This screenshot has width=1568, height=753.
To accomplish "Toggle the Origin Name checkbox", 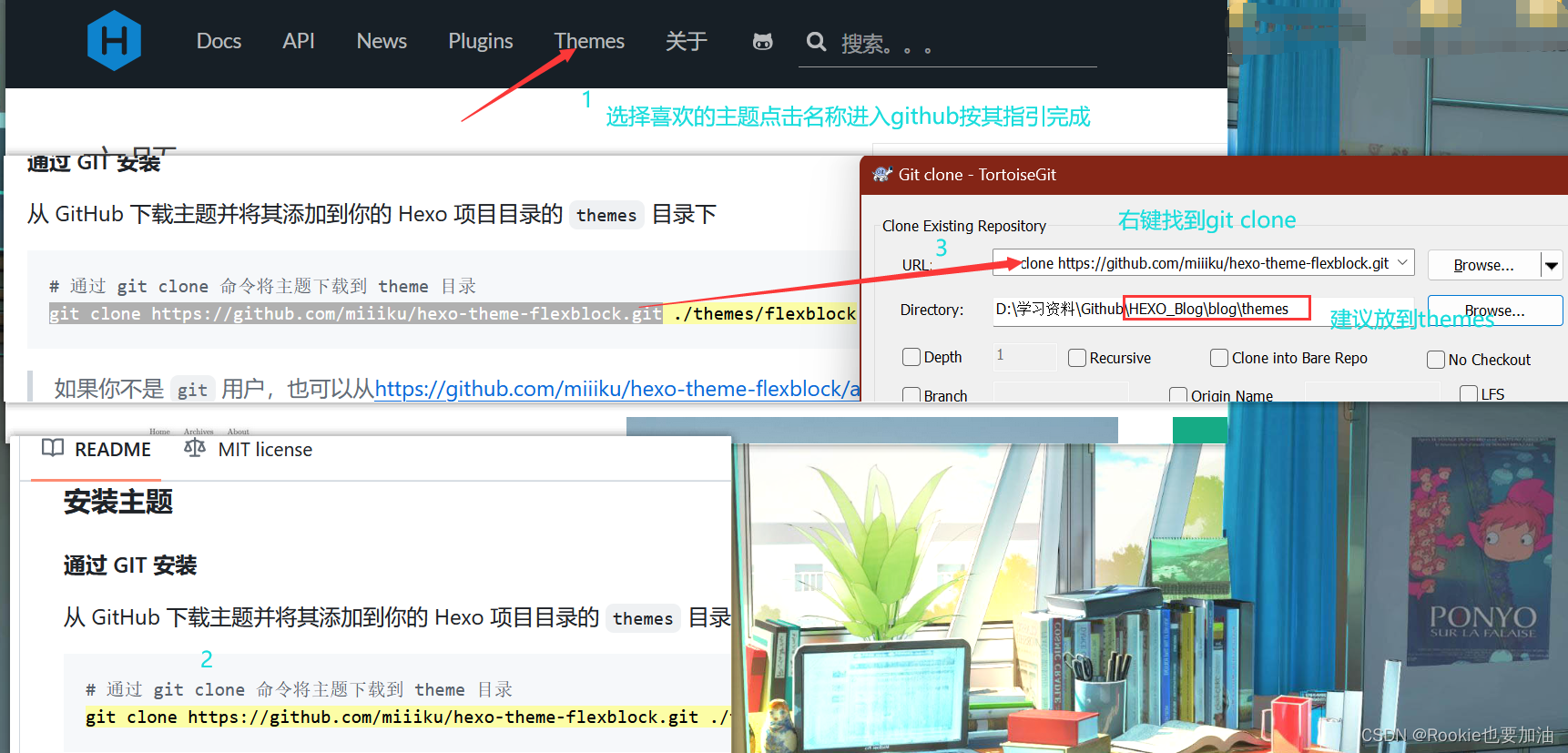I will [1178, 395].
